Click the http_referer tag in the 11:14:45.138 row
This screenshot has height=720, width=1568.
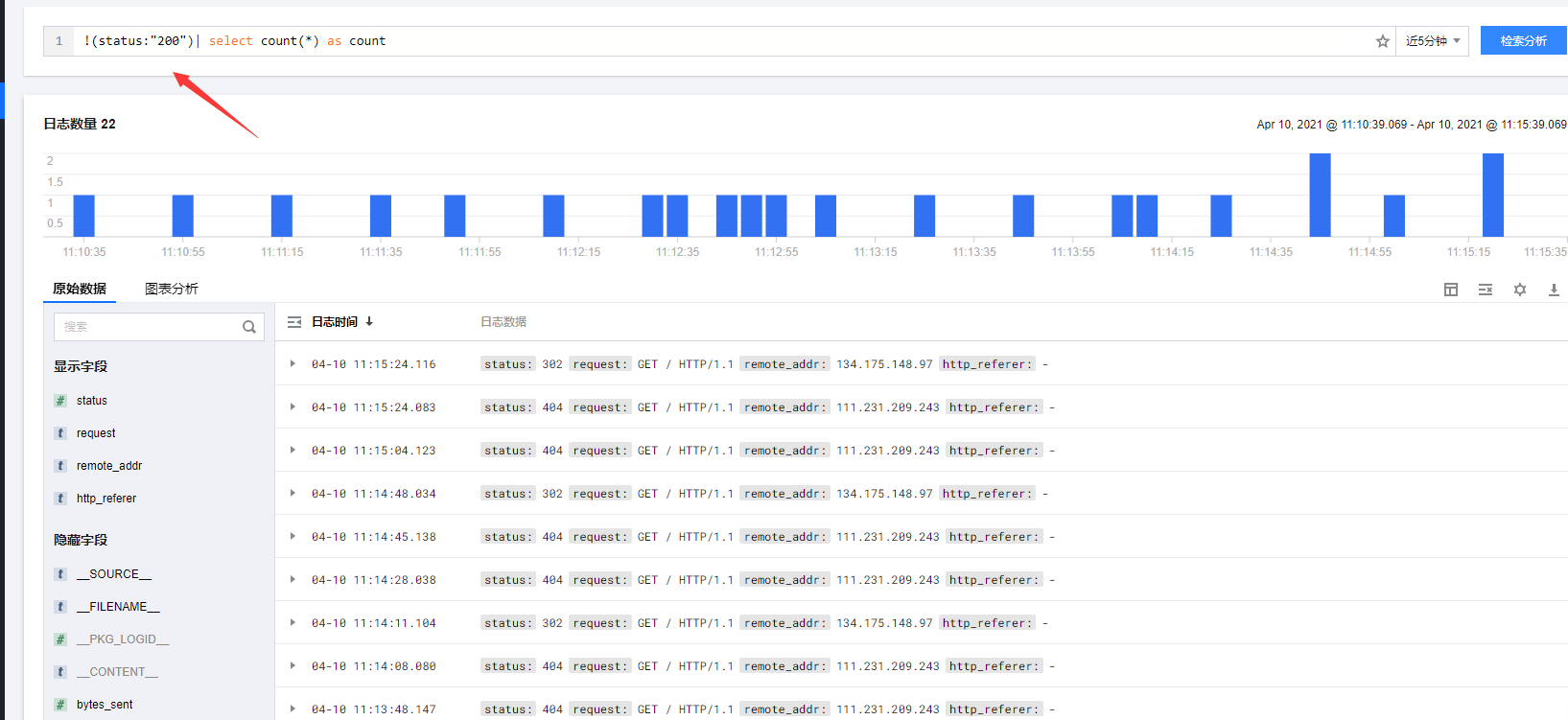[994, 537]
